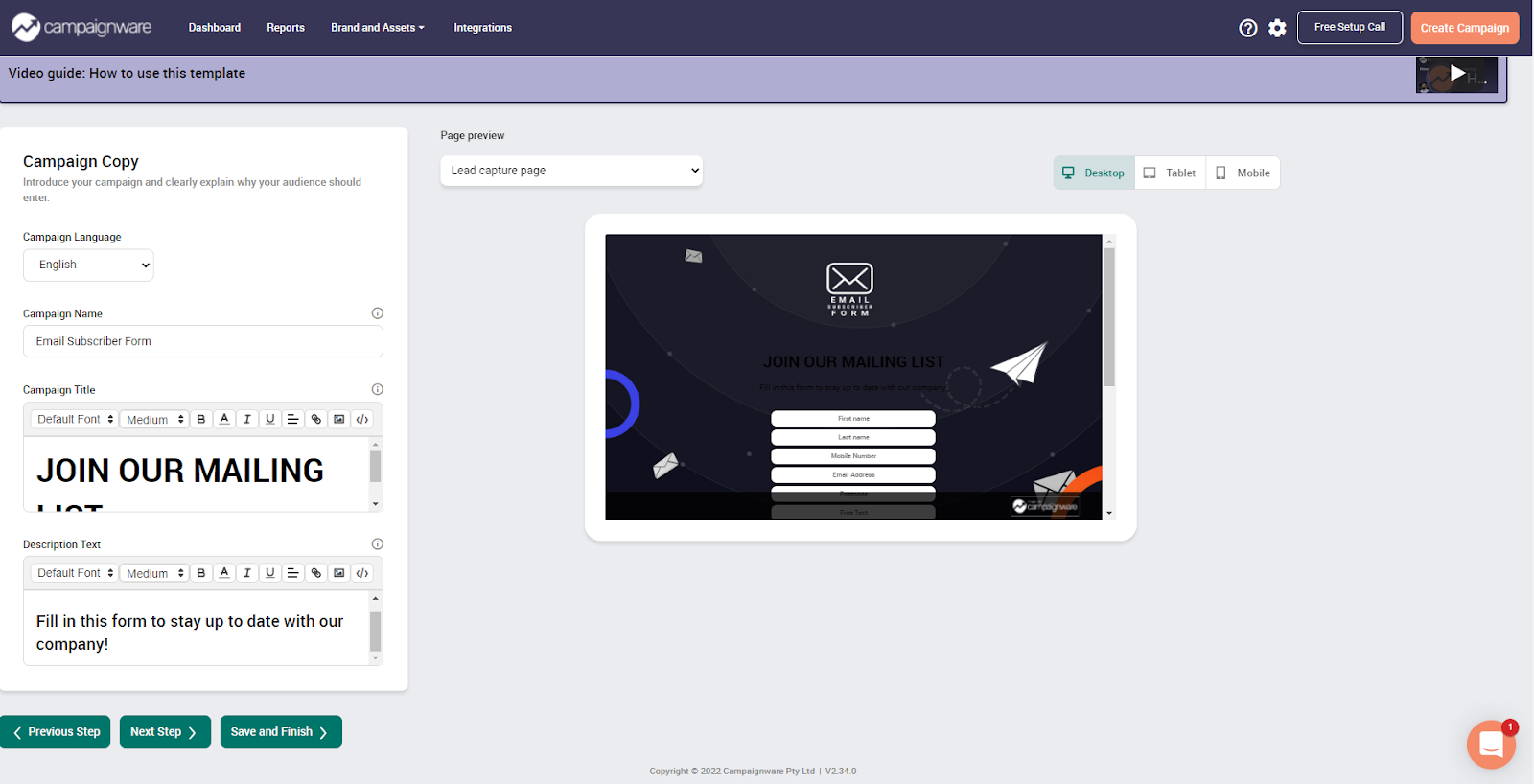
Task: Open Medium size dropdown in Campaign Title
Action: coord(154,419)
